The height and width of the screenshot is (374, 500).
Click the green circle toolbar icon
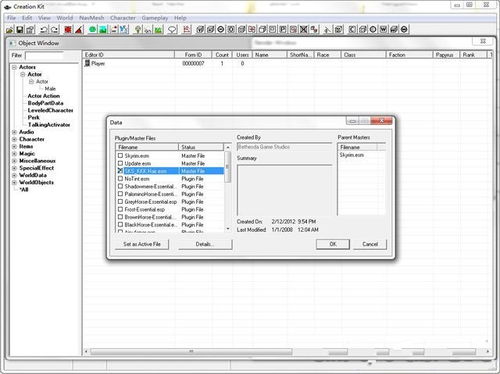pos(92,30)
